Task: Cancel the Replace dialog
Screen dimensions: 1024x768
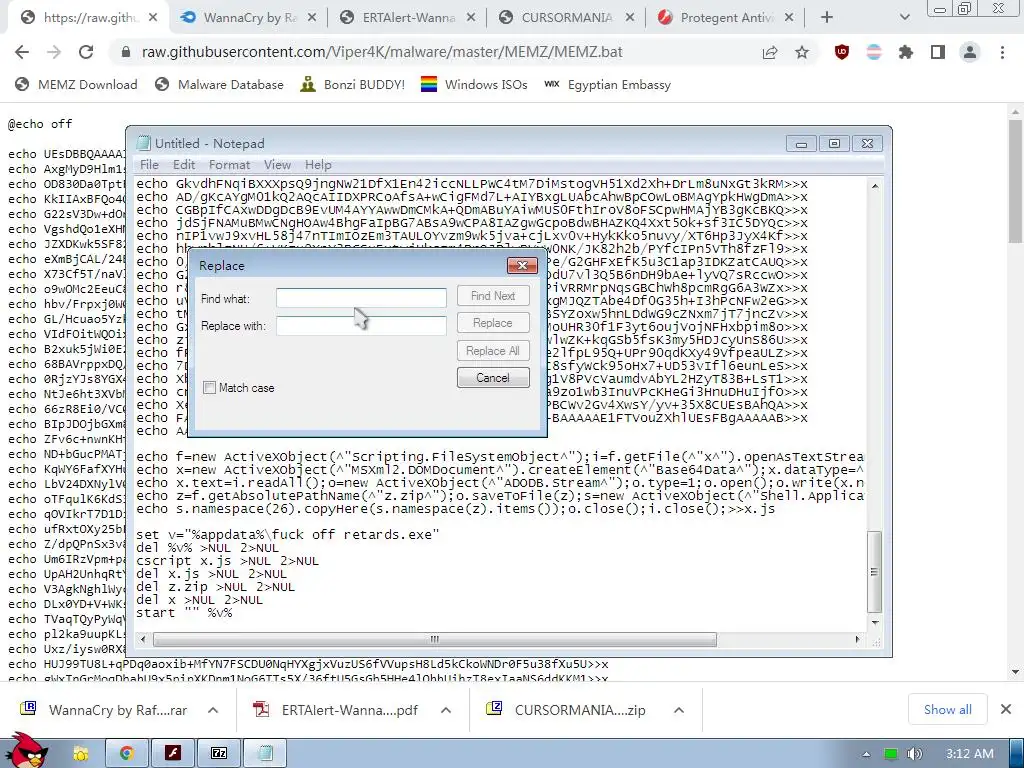Action: point(493,378)
